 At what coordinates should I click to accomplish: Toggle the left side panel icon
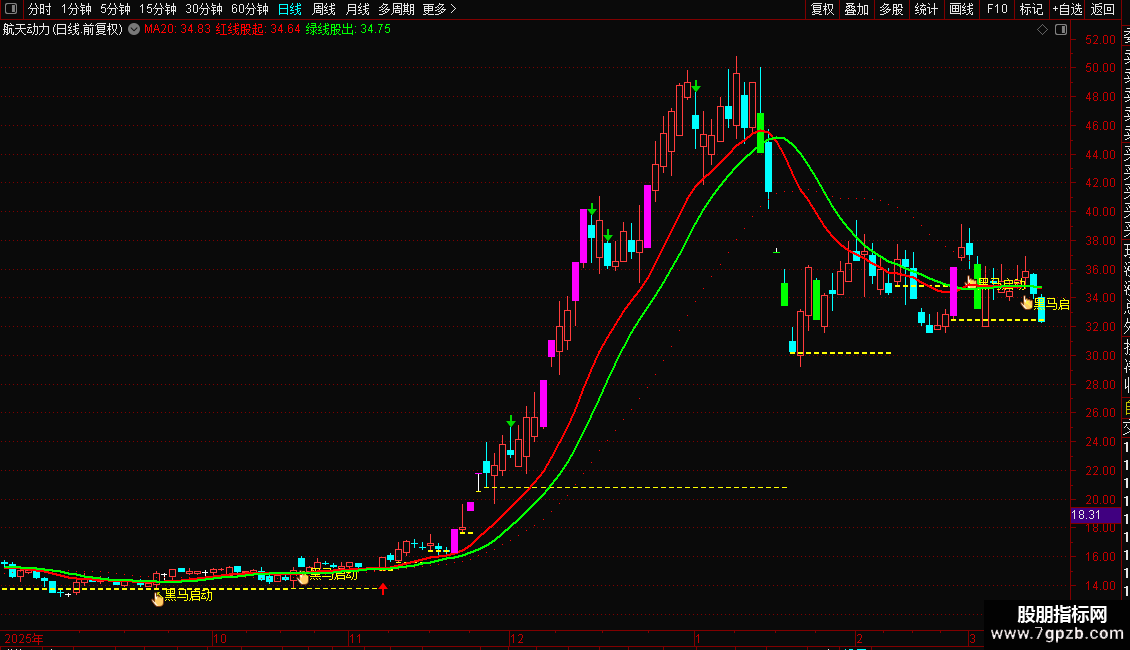coord(11,9)
